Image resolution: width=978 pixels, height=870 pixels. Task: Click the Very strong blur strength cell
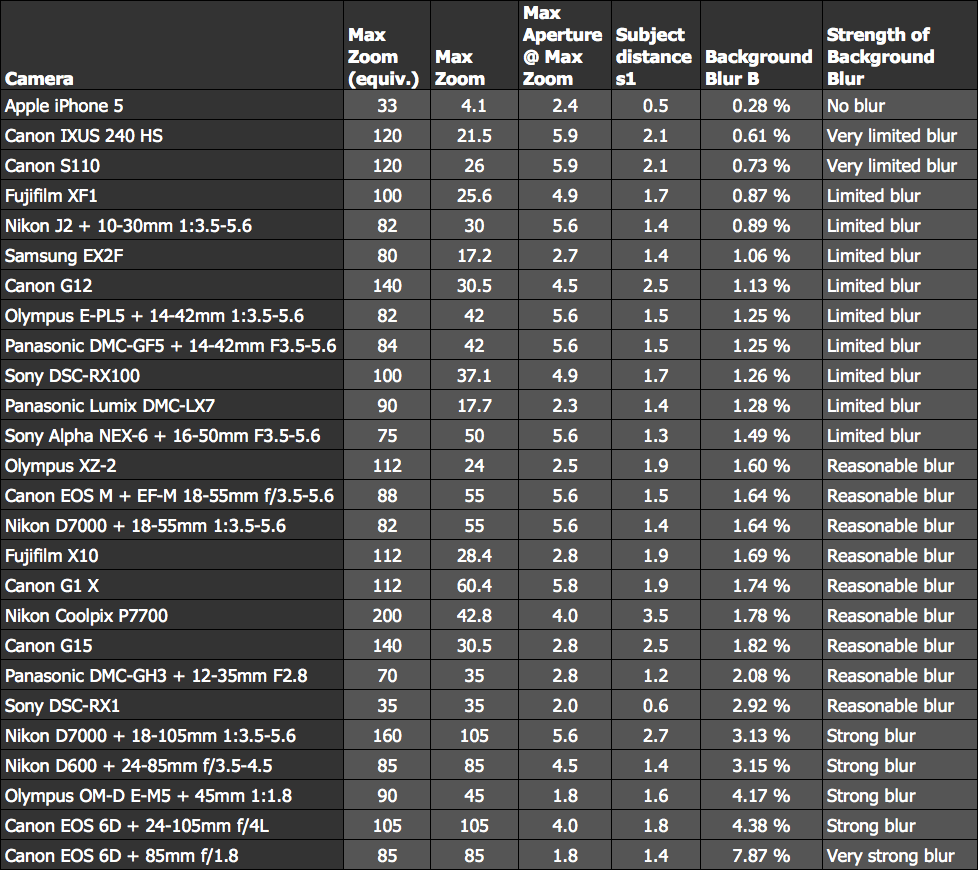(x=899, y=855)
